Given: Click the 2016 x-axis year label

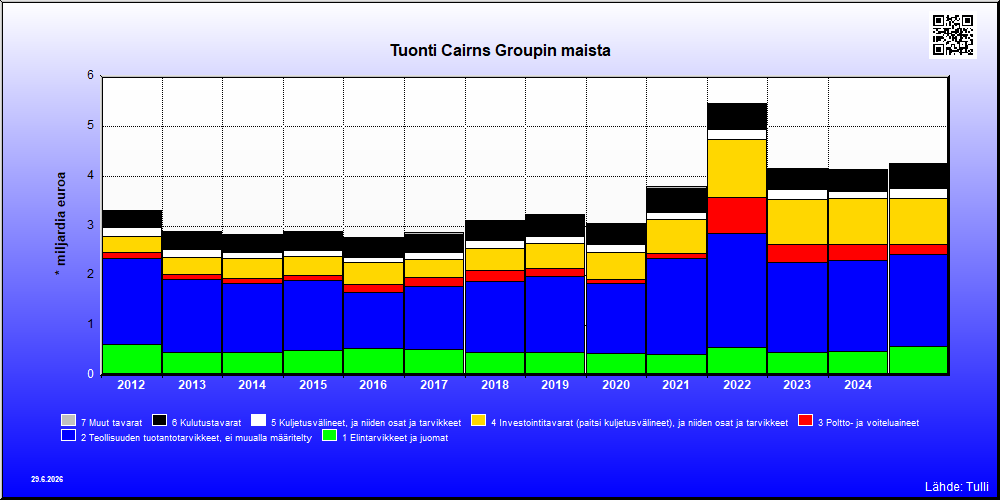Looking at the screenshot, I should [x=374, y=385].
